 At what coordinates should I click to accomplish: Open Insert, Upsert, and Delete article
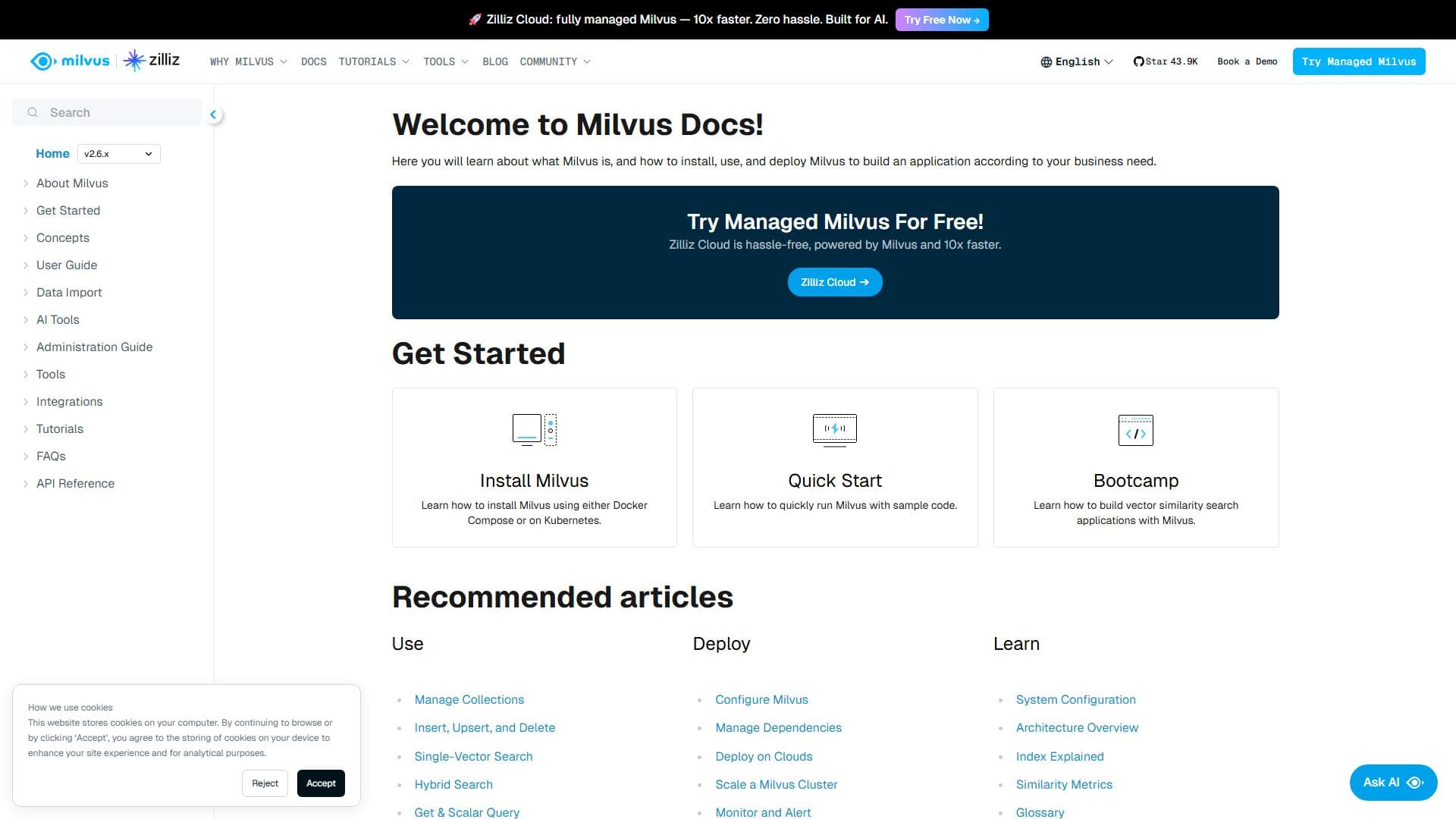click(485, 728)
